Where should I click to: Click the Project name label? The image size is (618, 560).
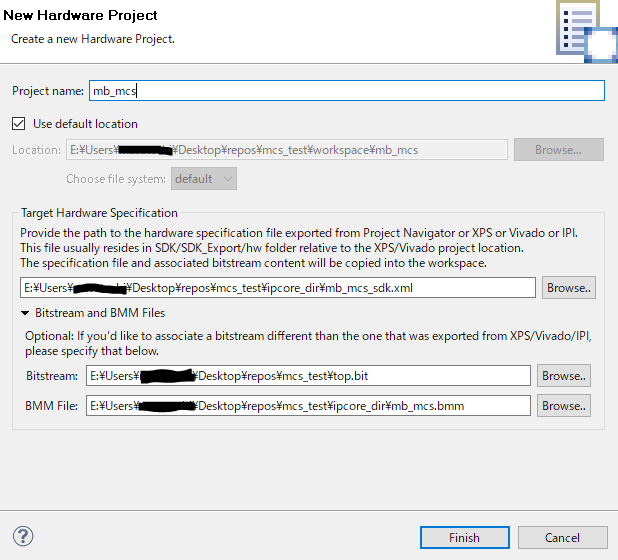pos(48,91)
